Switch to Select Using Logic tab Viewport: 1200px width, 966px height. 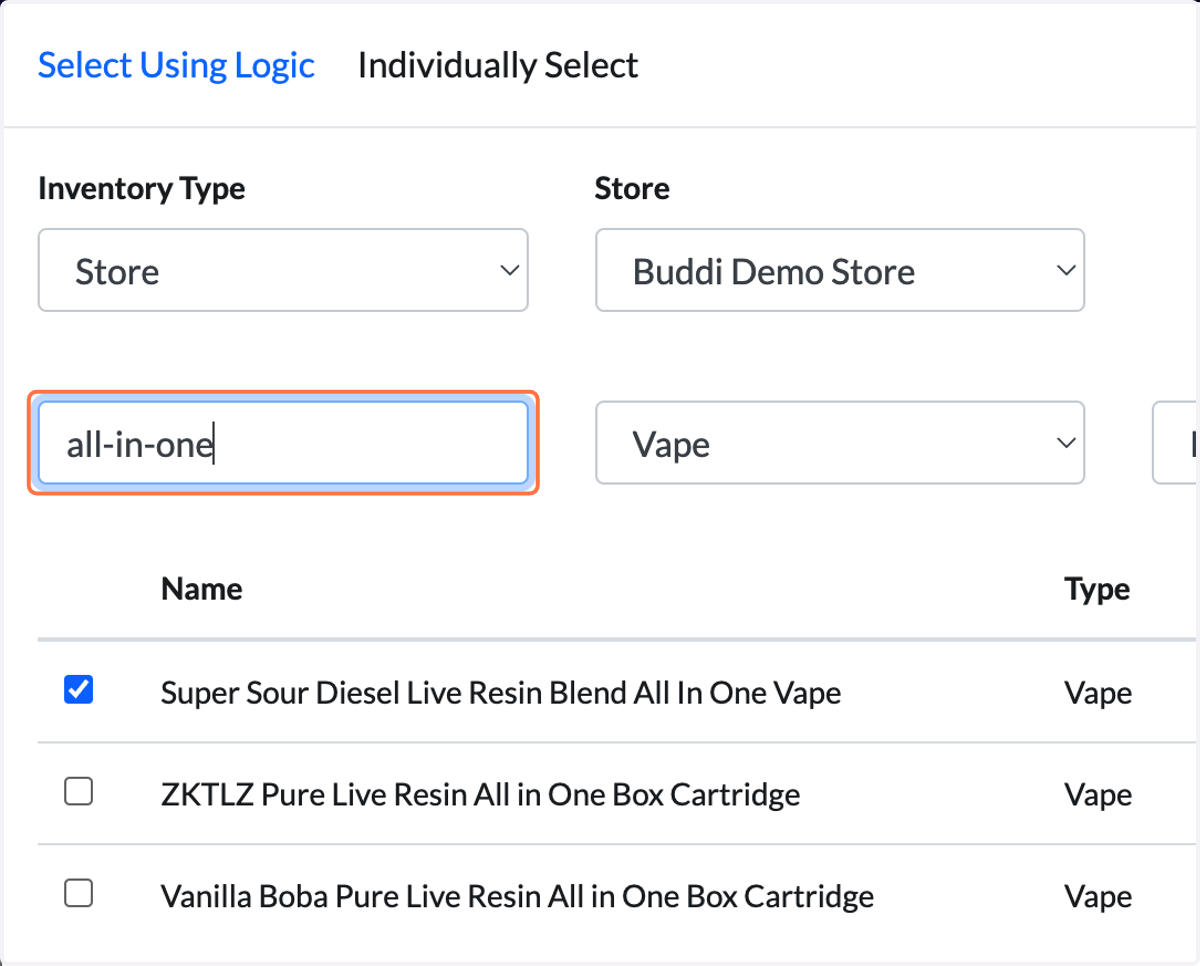(x=176, y=66)
